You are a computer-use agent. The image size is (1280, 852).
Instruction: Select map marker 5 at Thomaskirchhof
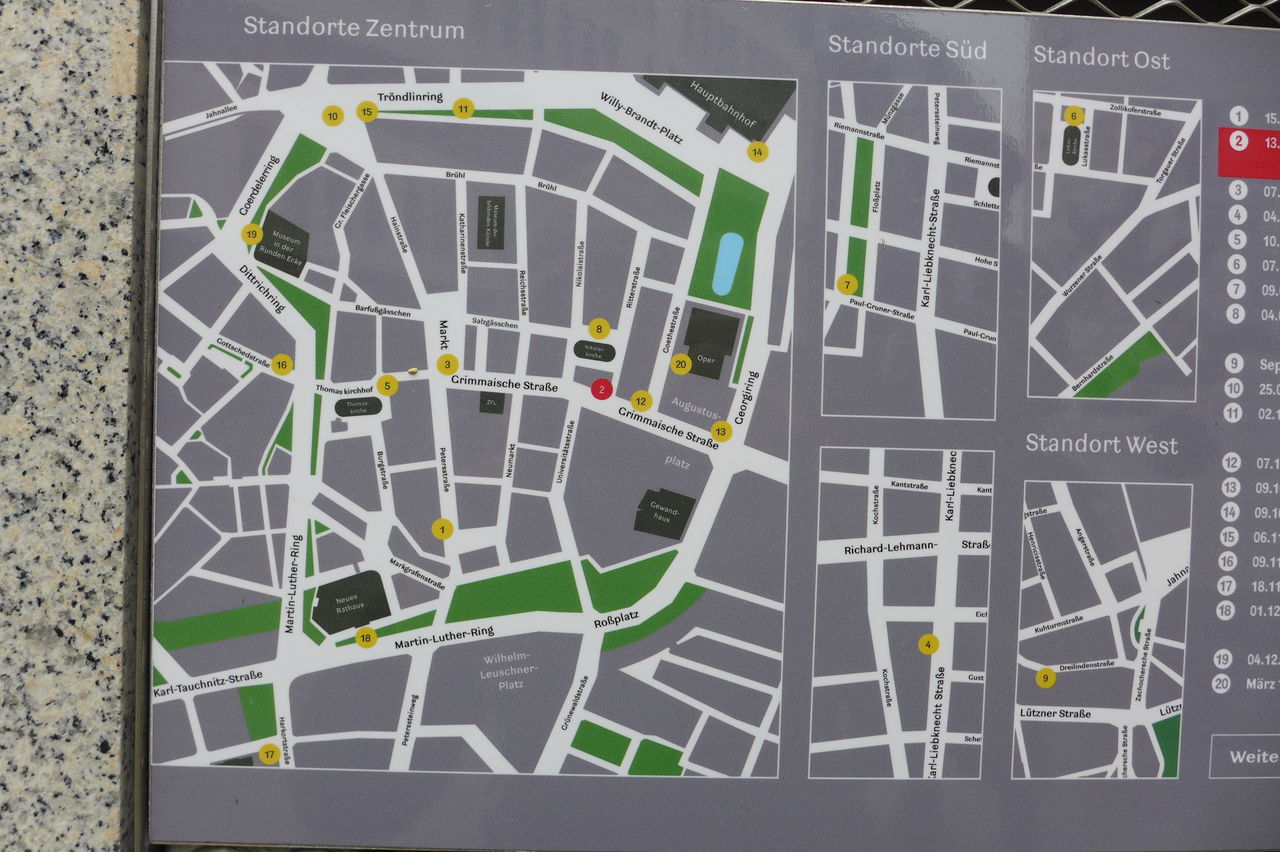pyautogui.click(x=388, y=385)
